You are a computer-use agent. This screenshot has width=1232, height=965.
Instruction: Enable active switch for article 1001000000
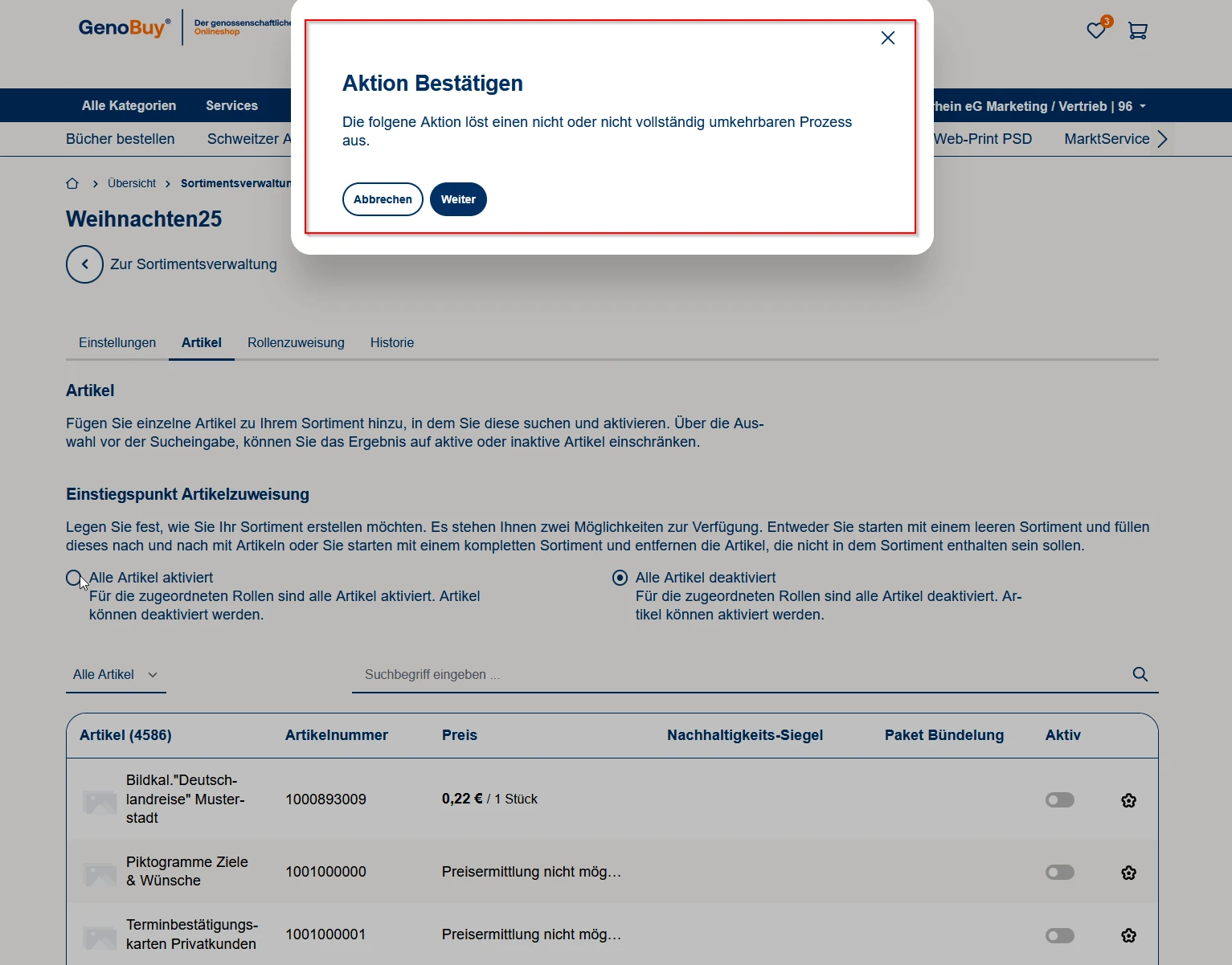pos(1059,872)
